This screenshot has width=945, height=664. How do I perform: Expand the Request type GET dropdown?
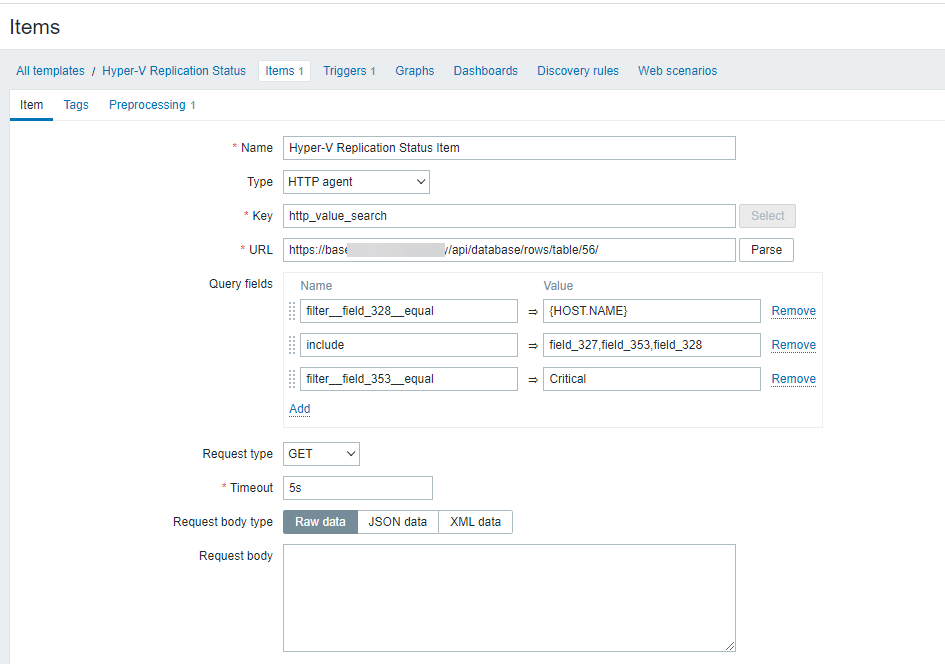pyautogui.click(x=321, y=454)
